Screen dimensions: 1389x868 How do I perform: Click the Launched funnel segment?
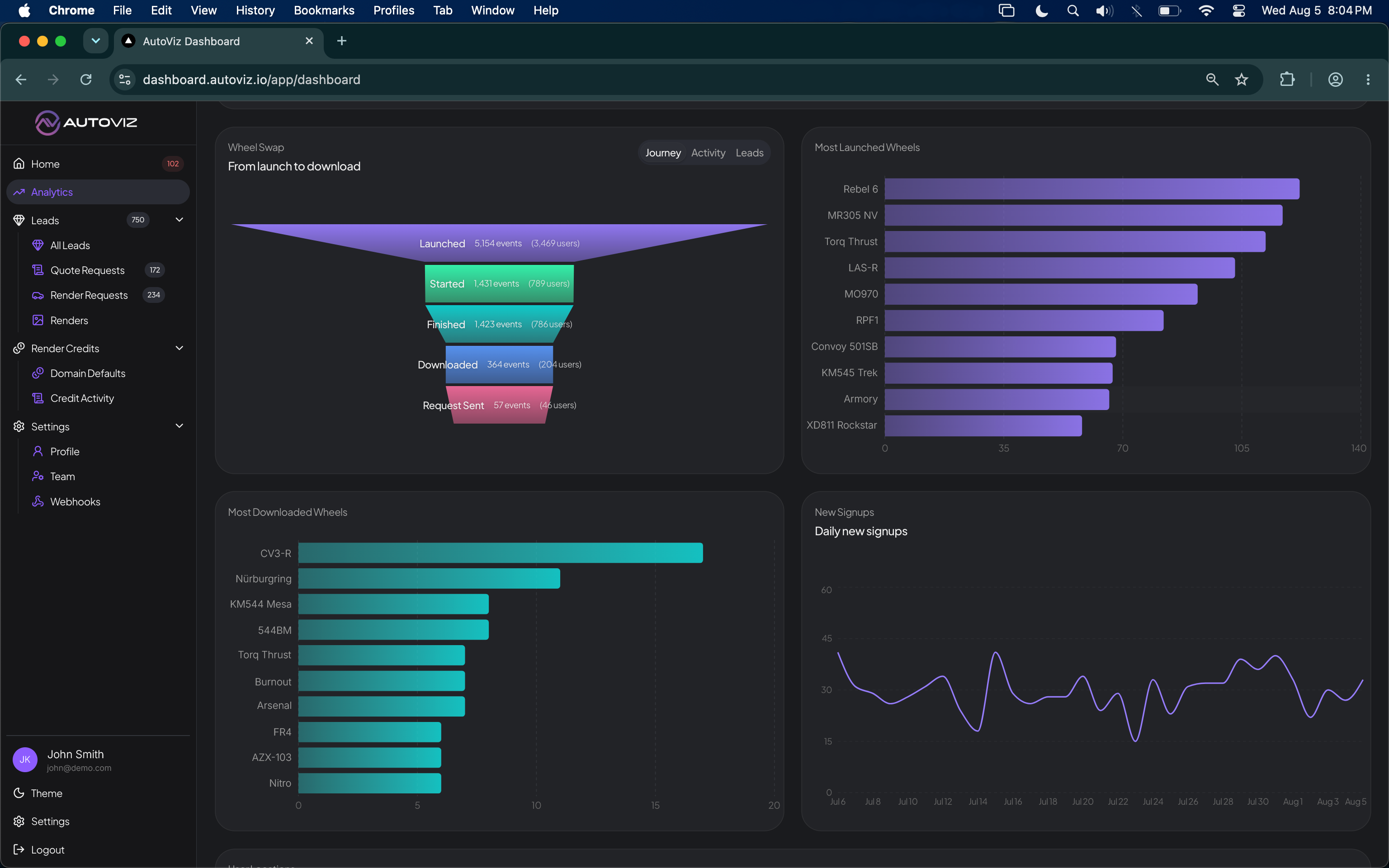(499, 243)
